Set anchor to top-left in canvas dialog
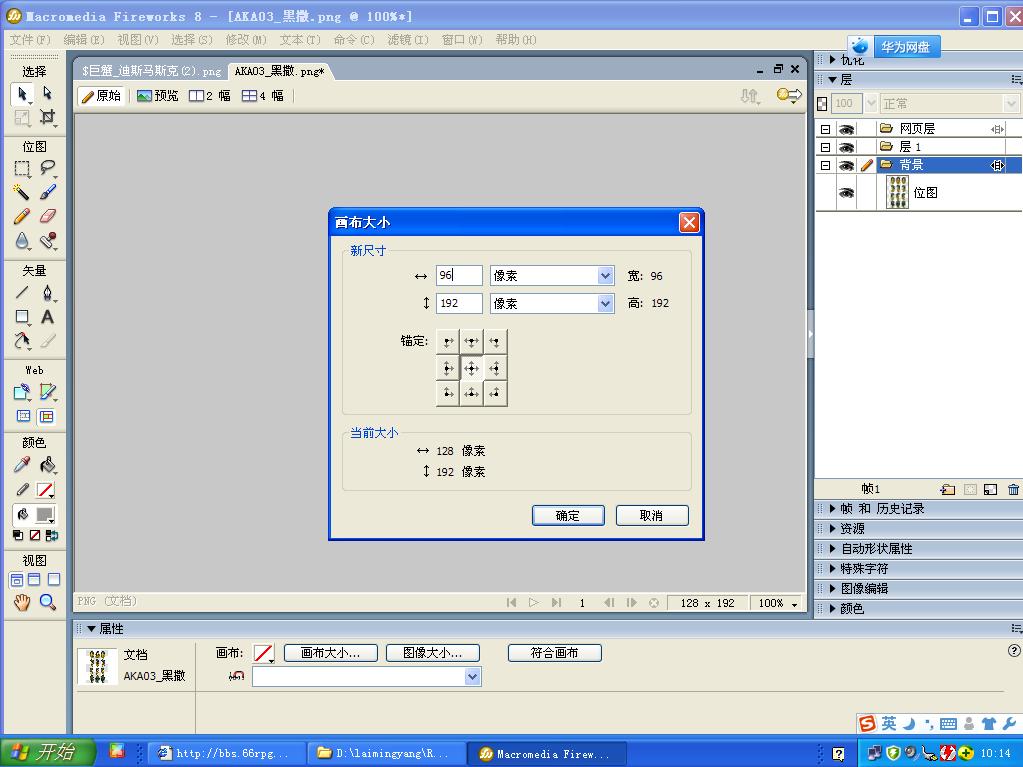 point(448,342)
